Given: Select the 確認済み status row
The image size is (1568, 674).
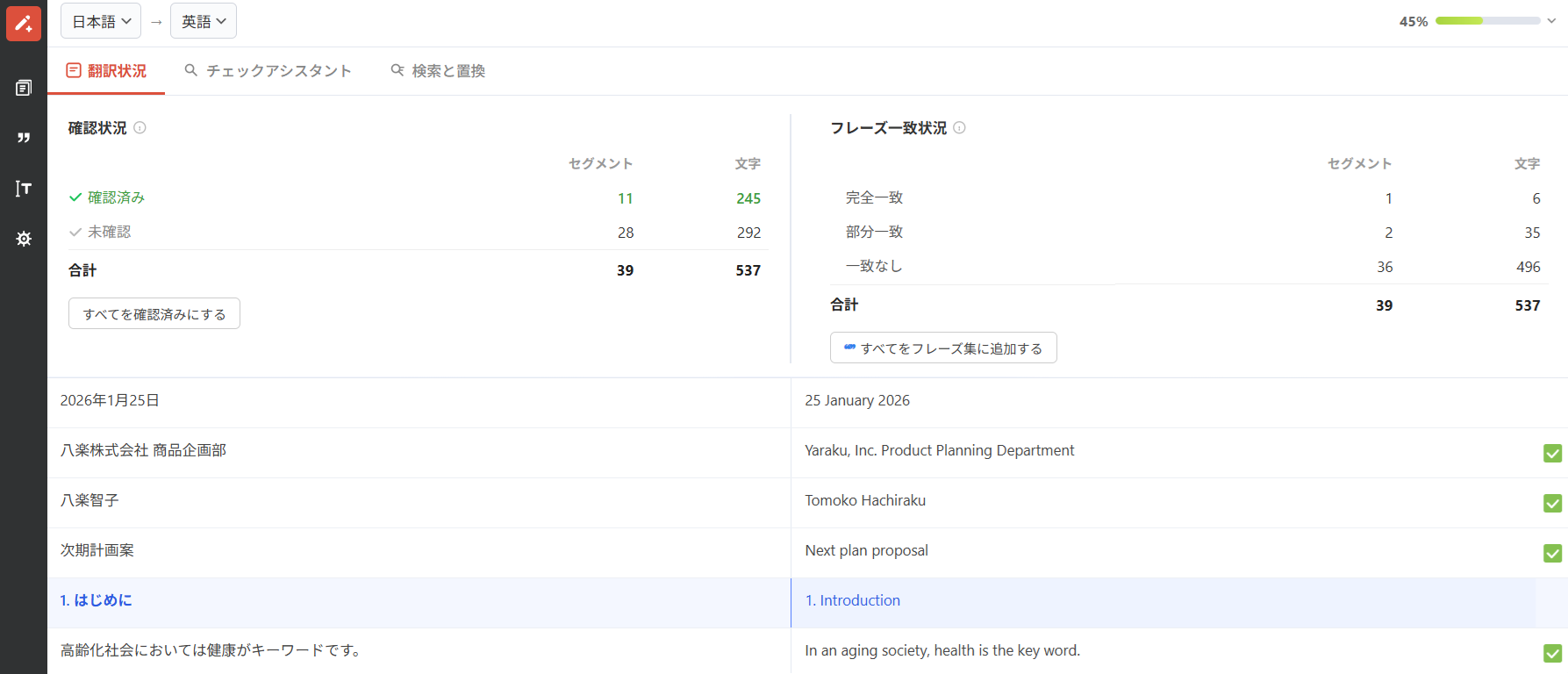Looking at the screenshot, I should (419, 198).
